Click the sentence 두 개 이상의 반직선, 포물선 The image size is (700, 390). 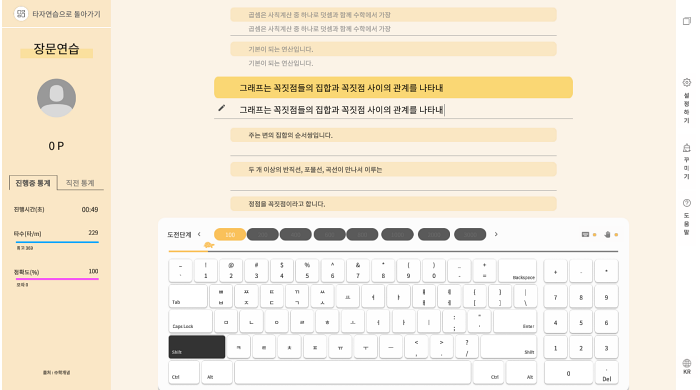[393, 170]
